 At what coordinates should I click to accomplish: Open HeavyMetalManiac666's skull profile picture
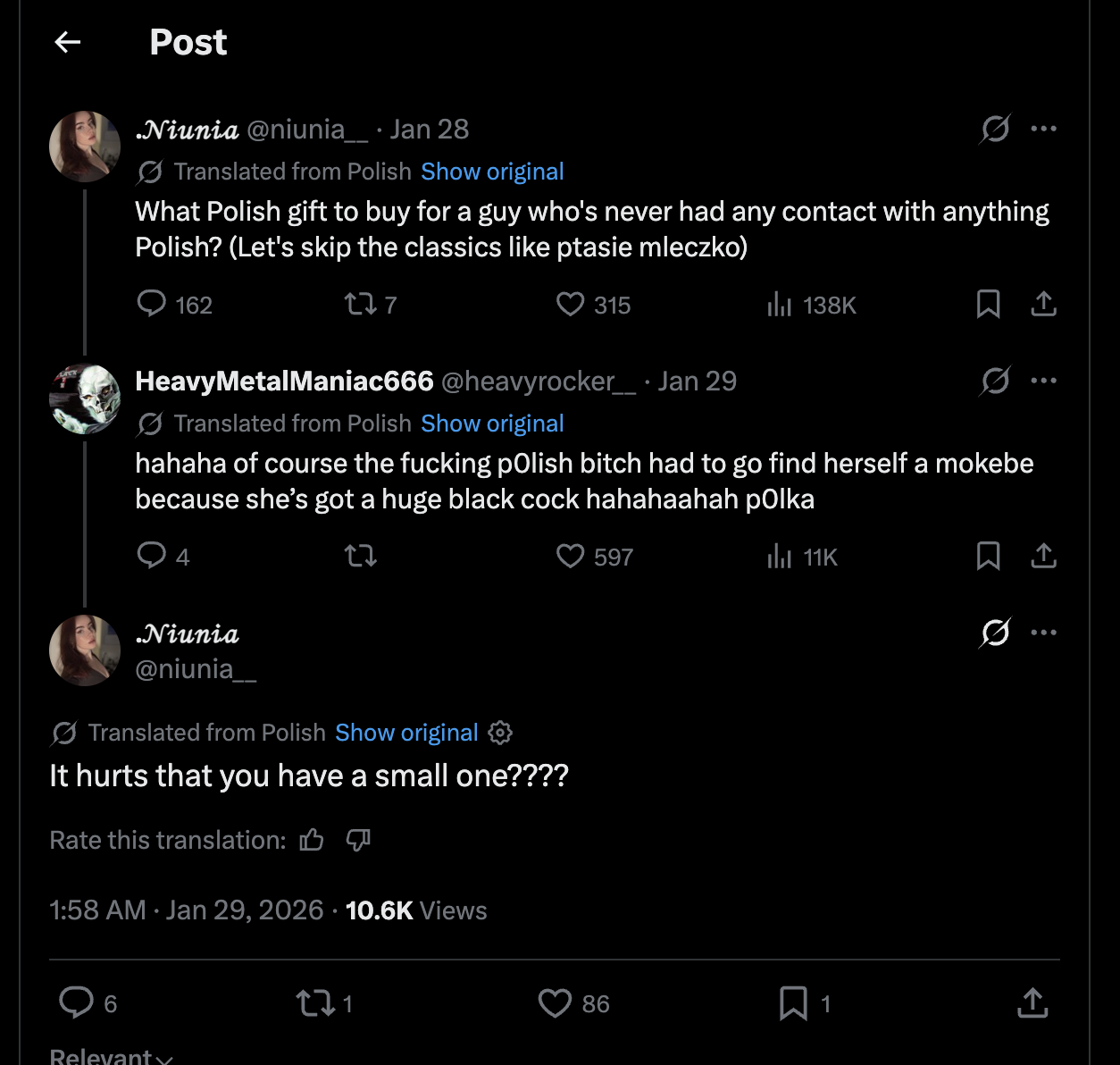coord(85,398)
